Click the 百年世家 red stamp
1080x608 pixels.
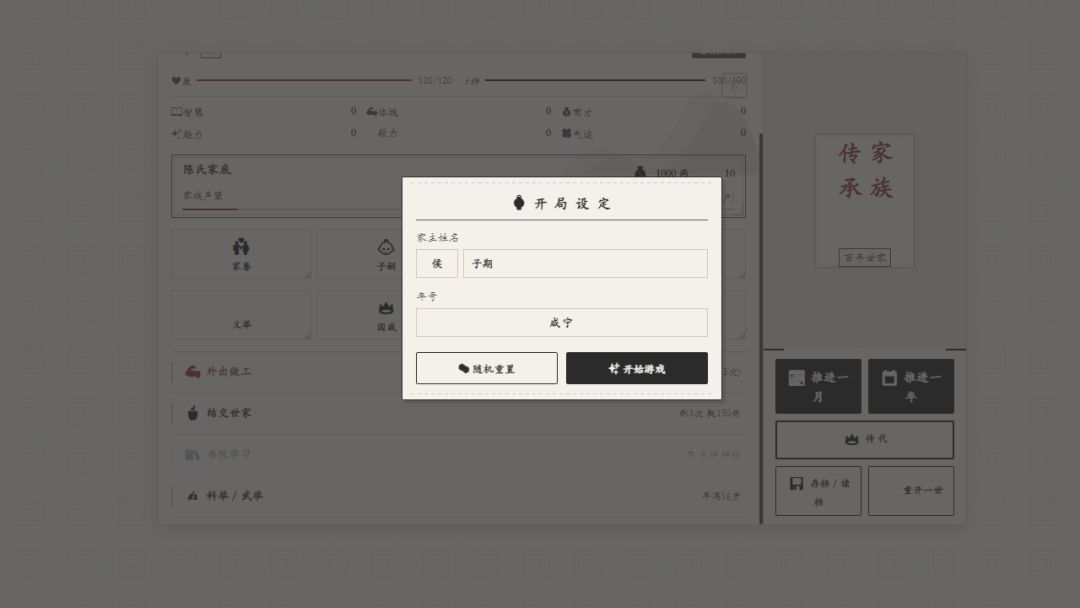[x=864, y=258]
